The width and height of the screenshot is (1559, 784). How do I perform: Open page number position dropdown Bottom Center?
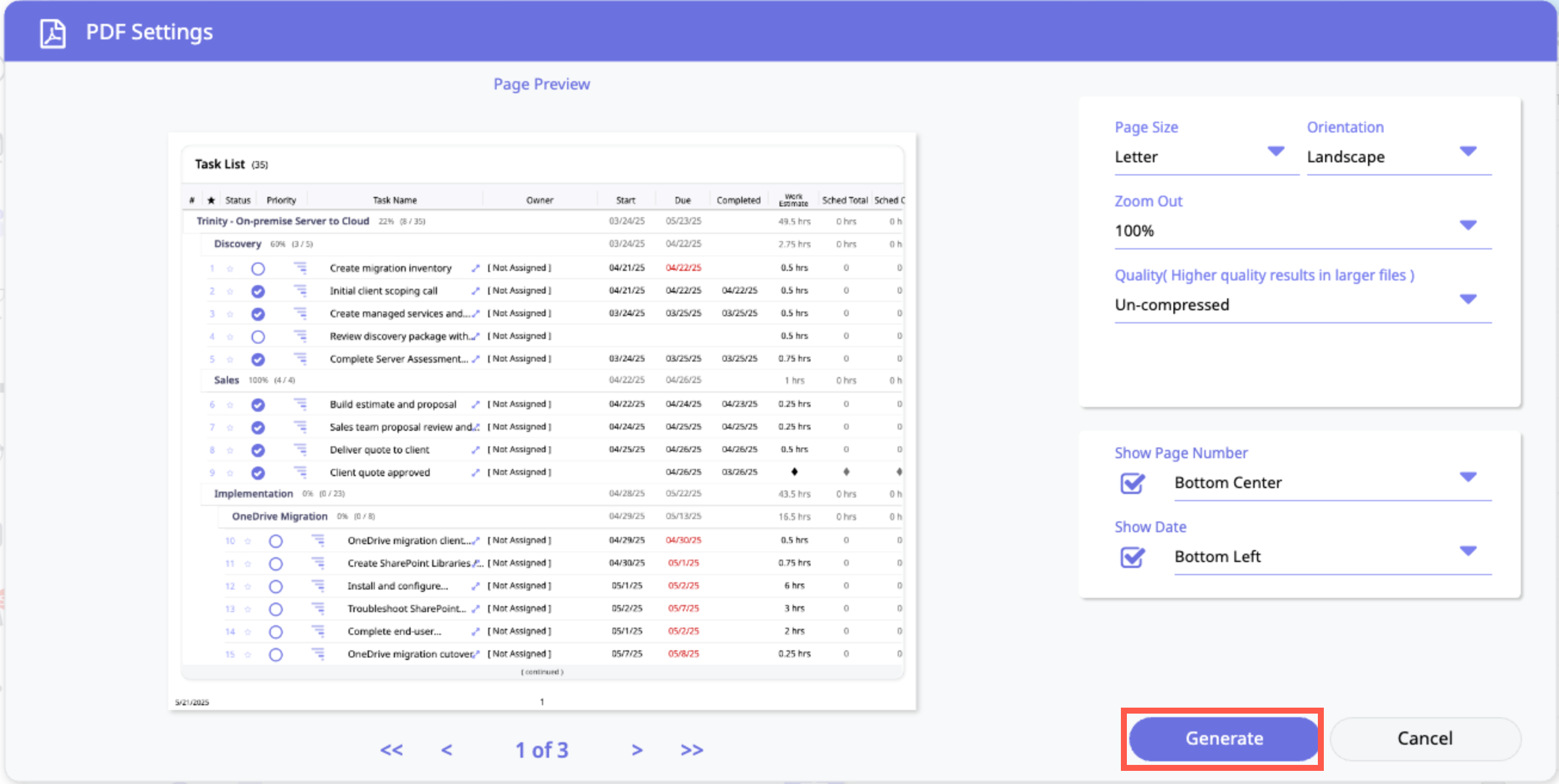(x=1332, y=483)
